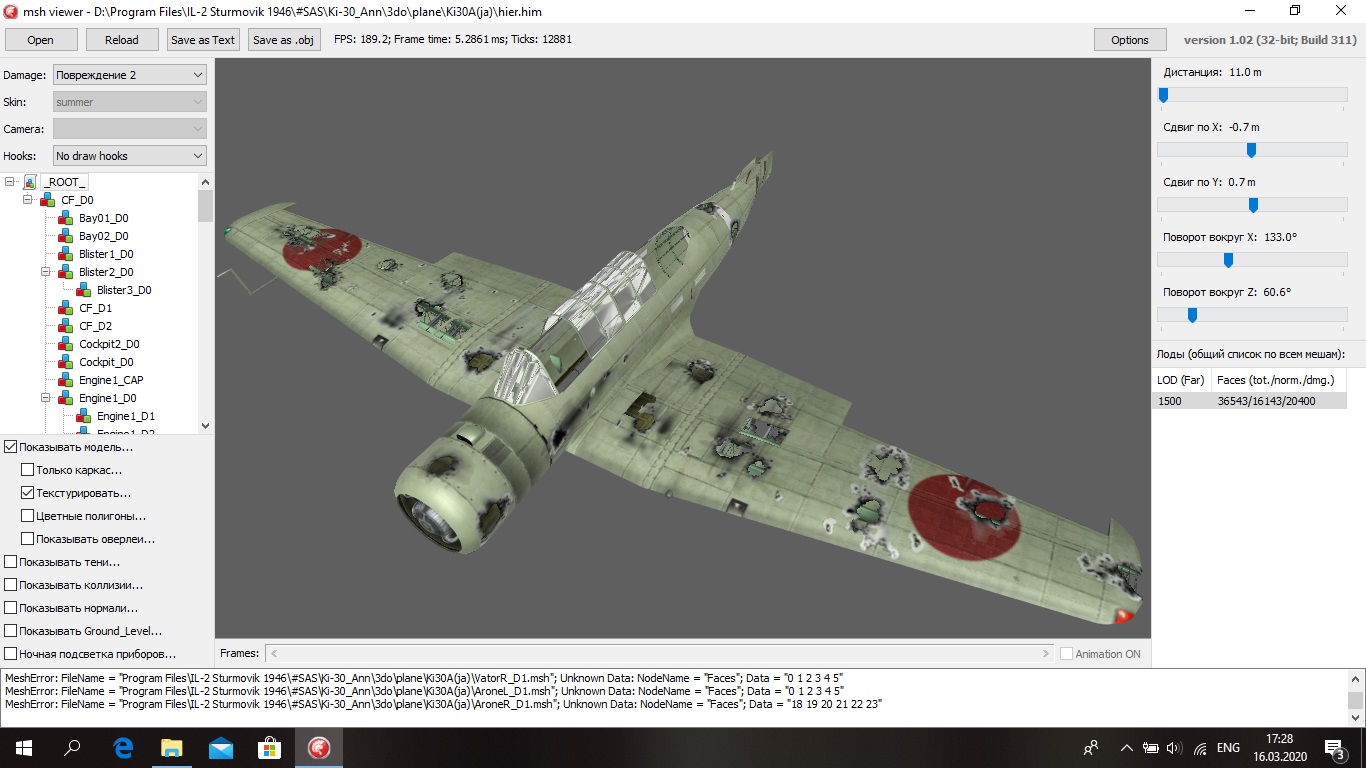The image size is (1366, 768).
Task: Open the Hooks dropdown
Action: [x=129, y=156]
